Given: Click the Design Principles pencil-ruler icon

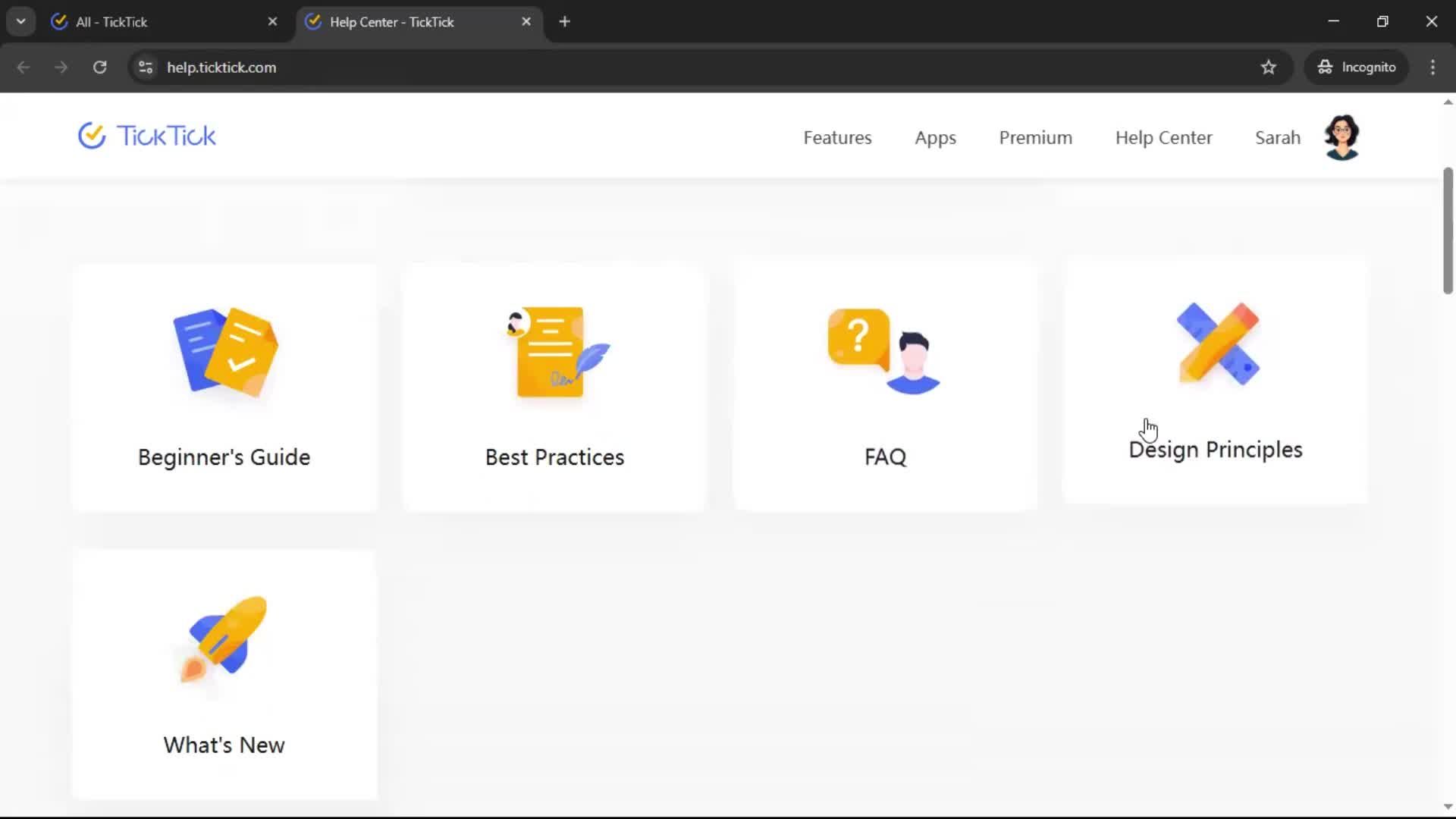Looking at the screenshot, I should point(1218,344).
